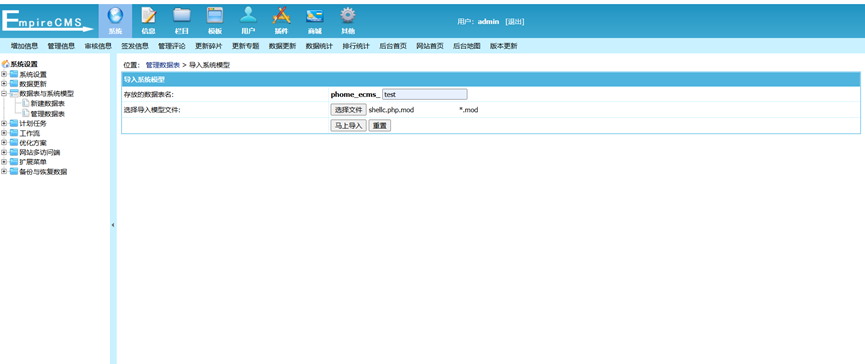Image resolution: width=865 pixels, height=364 pixels.
Task: Open the 系统 globe icon section
Action: (115, 21)
